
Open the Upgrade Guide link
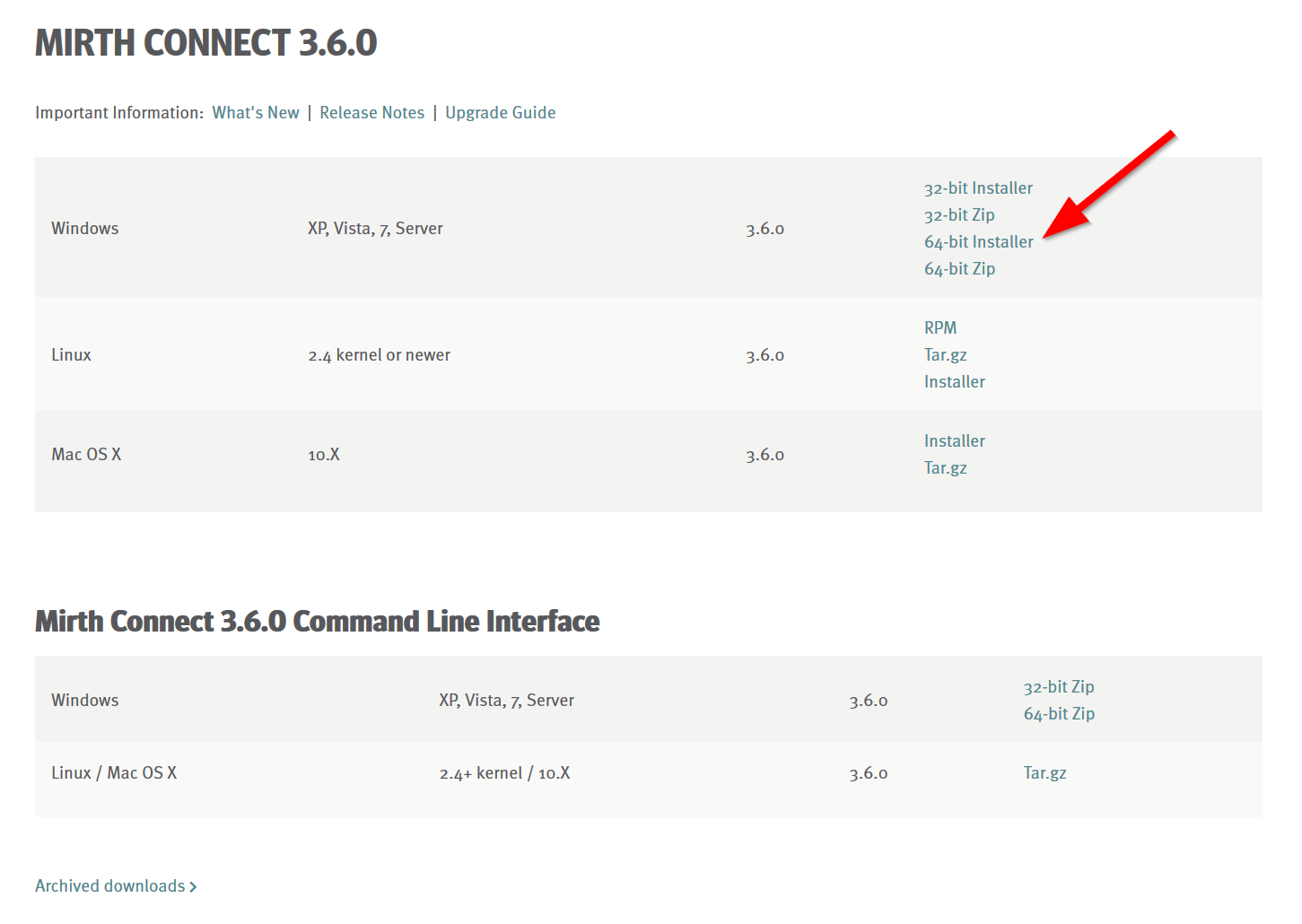[500, 113]
